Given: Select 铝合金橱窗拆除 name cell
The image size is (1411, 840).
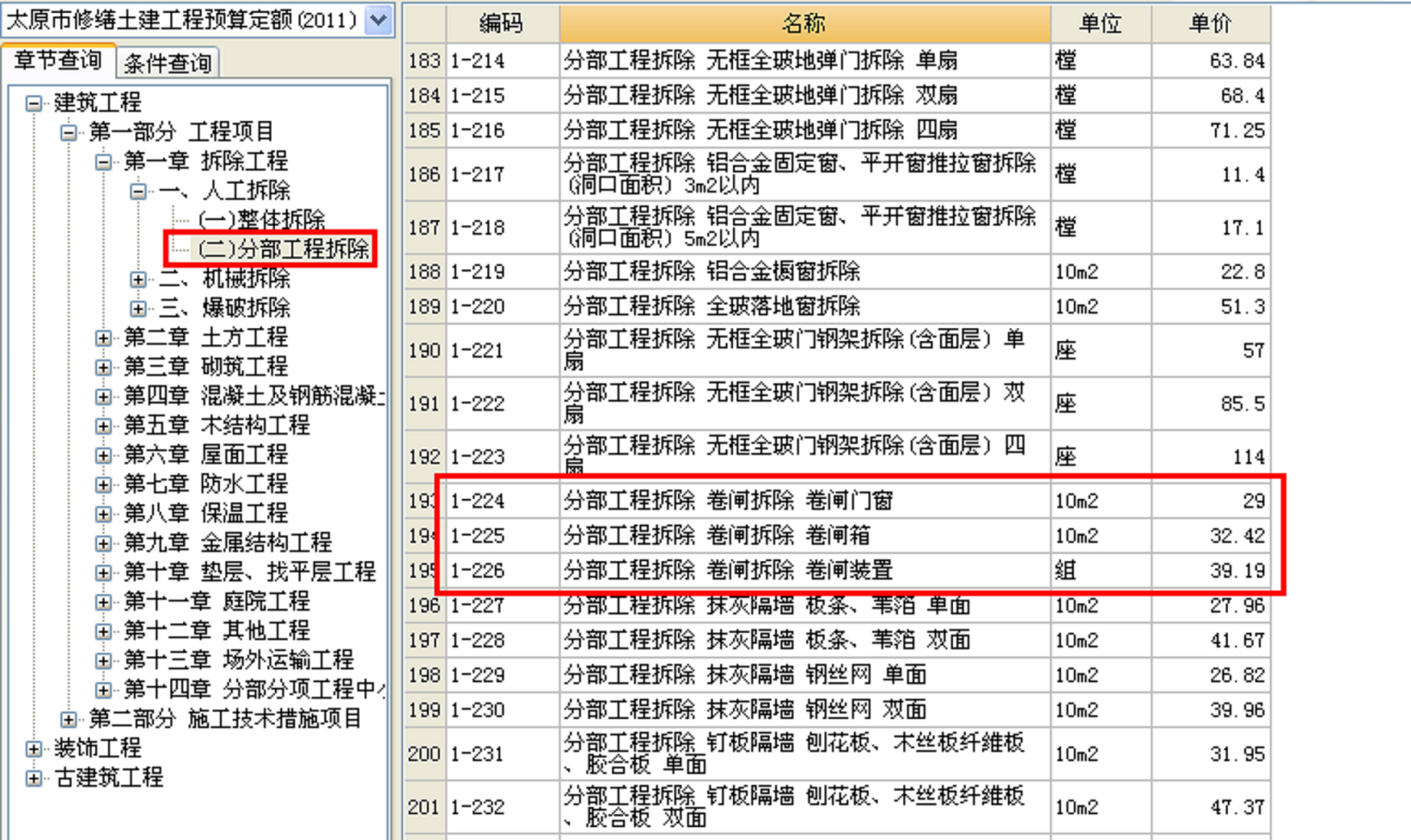Looking at the screenshot, I should pyautogui.click(x=805, y=272).
